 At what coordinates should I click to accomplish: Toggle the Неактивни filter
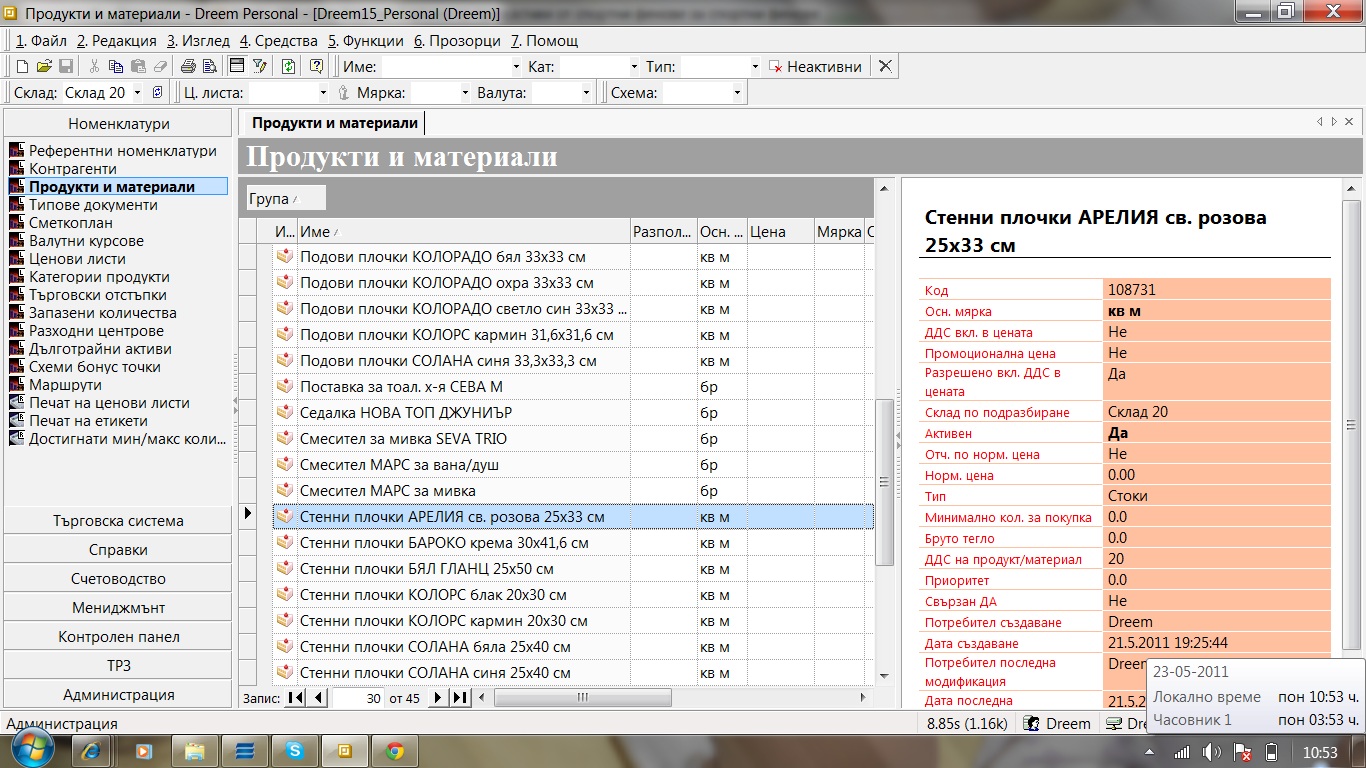pyautogui.click(x=814, y=67)
